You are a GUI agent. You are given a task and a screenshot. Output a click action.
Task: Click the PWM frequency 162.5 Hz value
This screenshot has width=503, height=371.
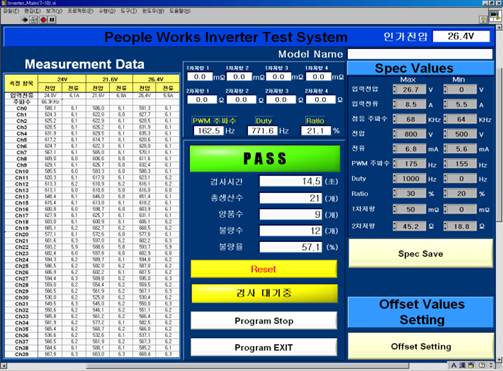click(x=209, y=130)
